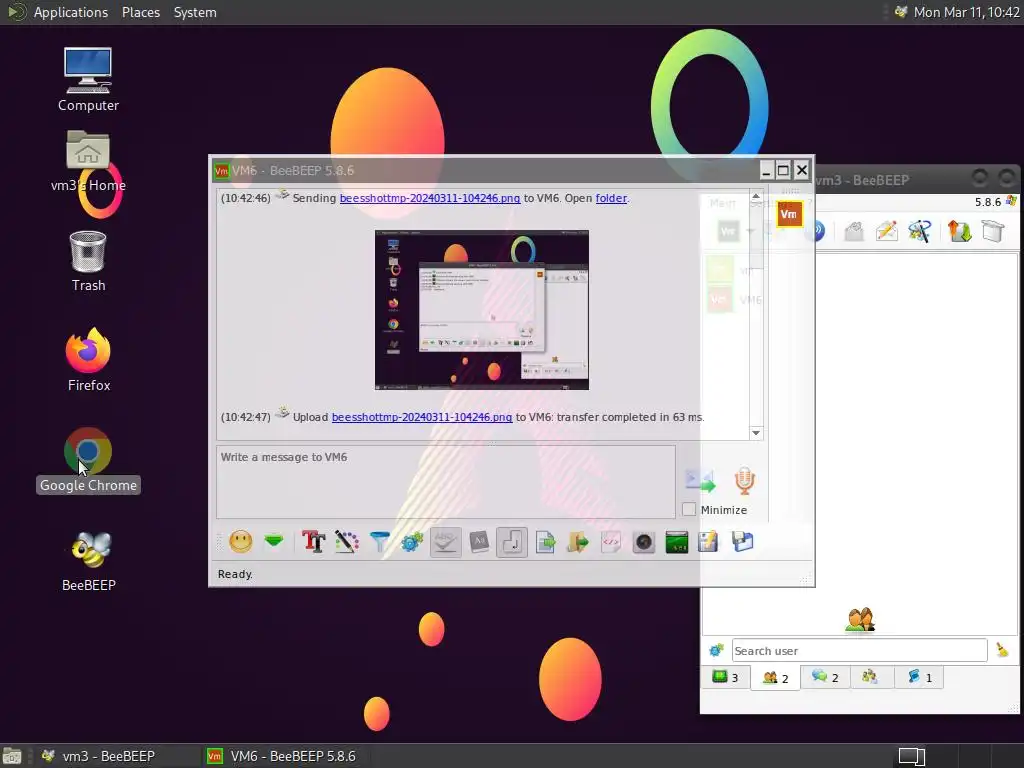Open the first beesshottmp-20240311-104246.png link in Sending line

[x=430, y=198]
